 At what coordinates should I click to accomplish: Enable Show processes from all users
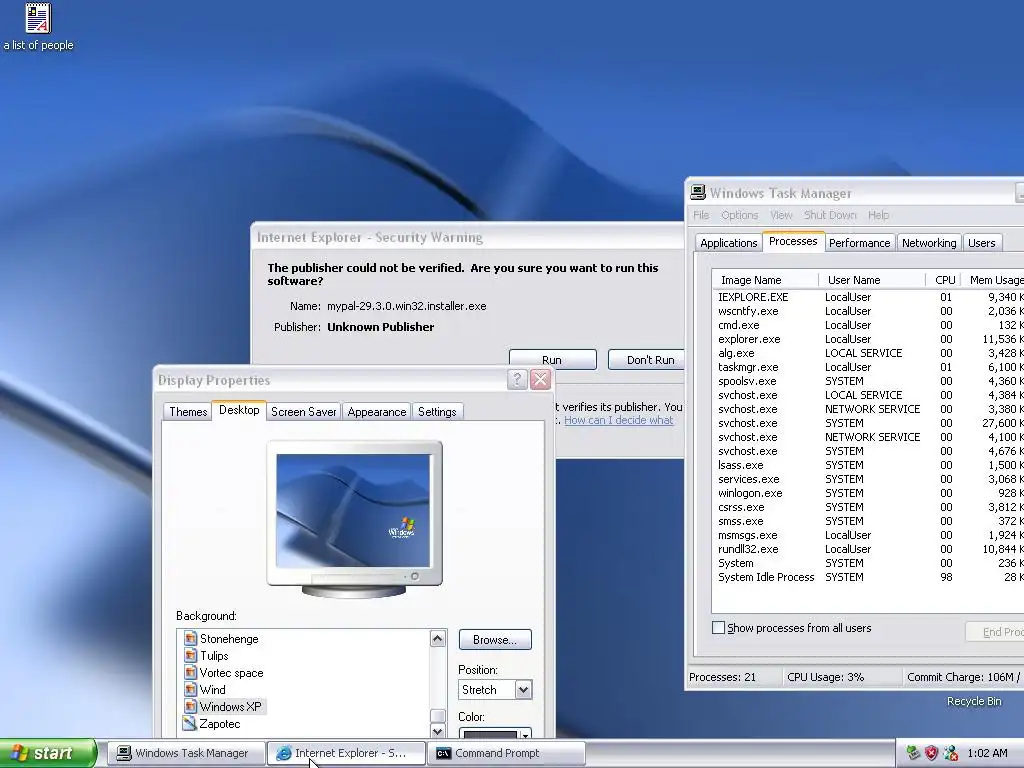pos(718,628)
